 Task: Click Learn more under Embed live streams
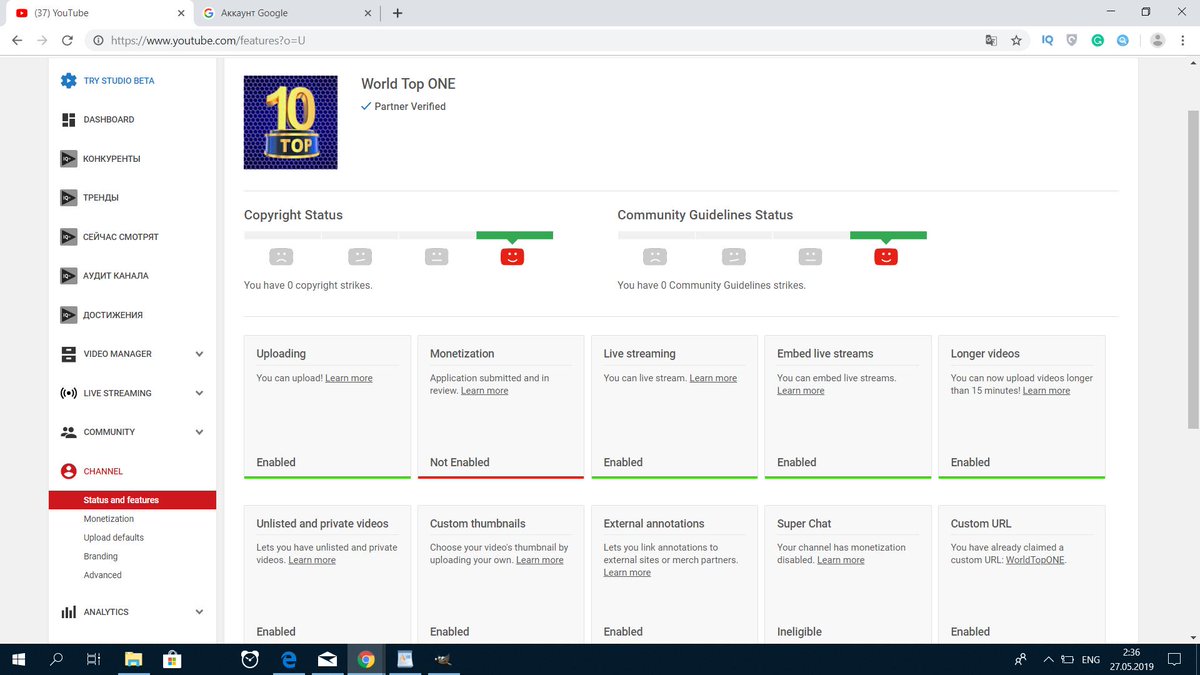(801, 391)
